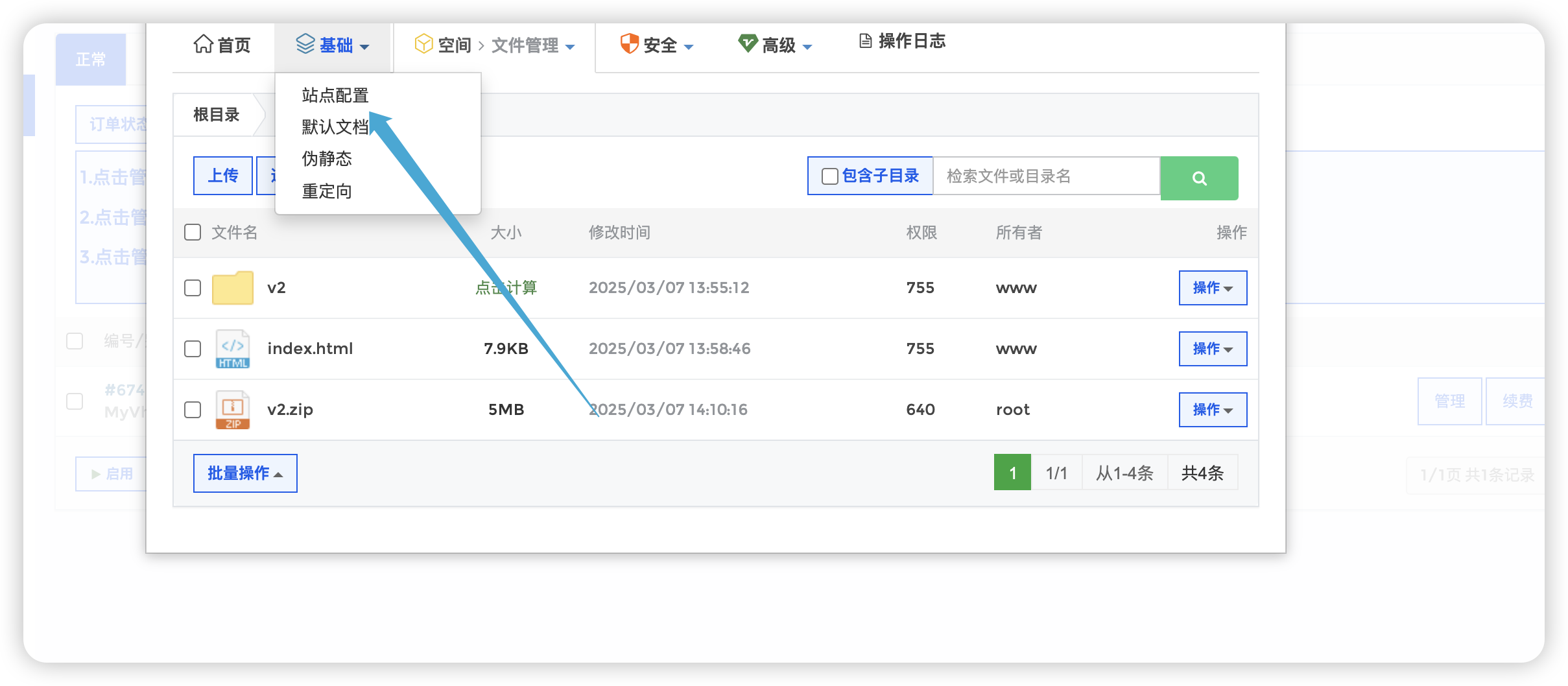Open the 操作 dropdown for index.html
This screenshot has width=1568, height=686.
[x=1213, y=349]
